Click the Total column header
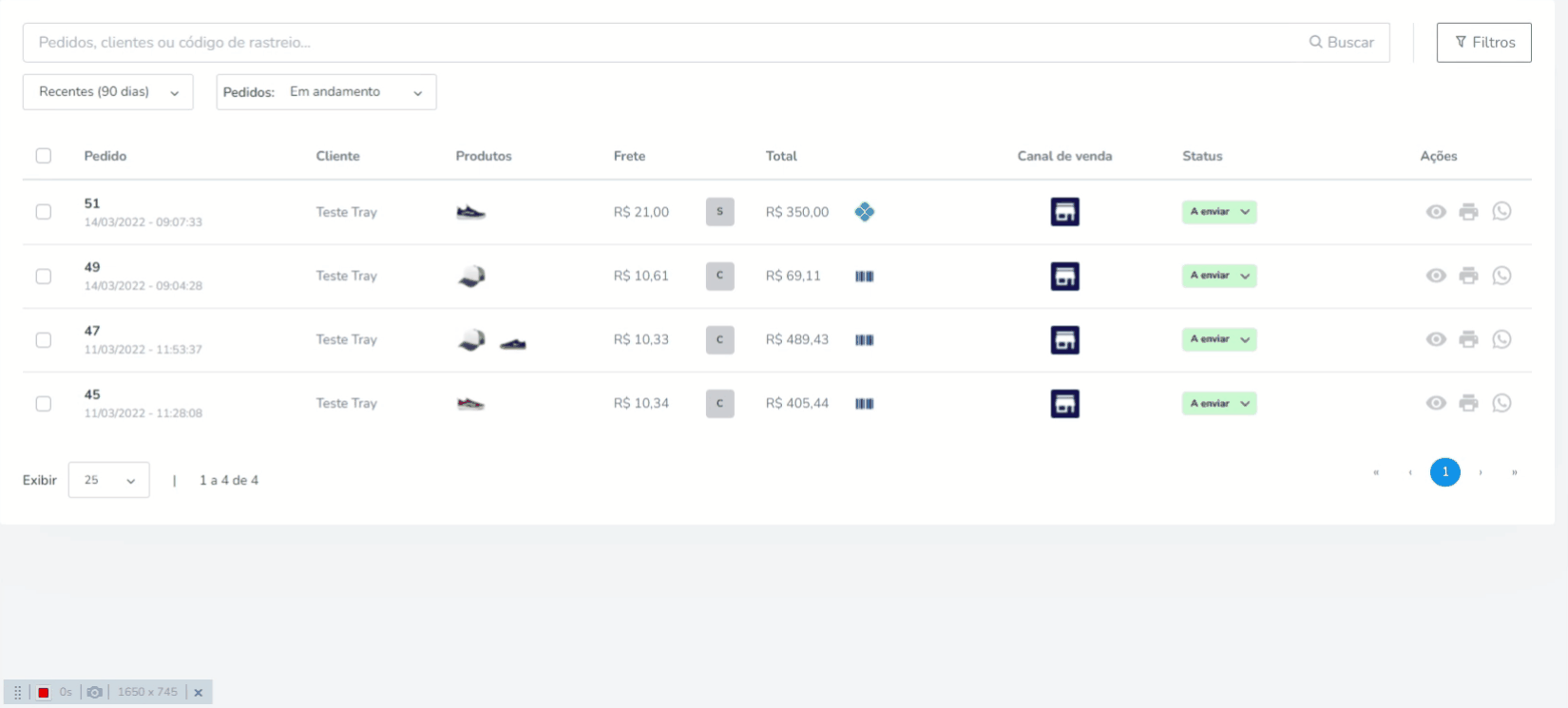 tap(782, 156)
